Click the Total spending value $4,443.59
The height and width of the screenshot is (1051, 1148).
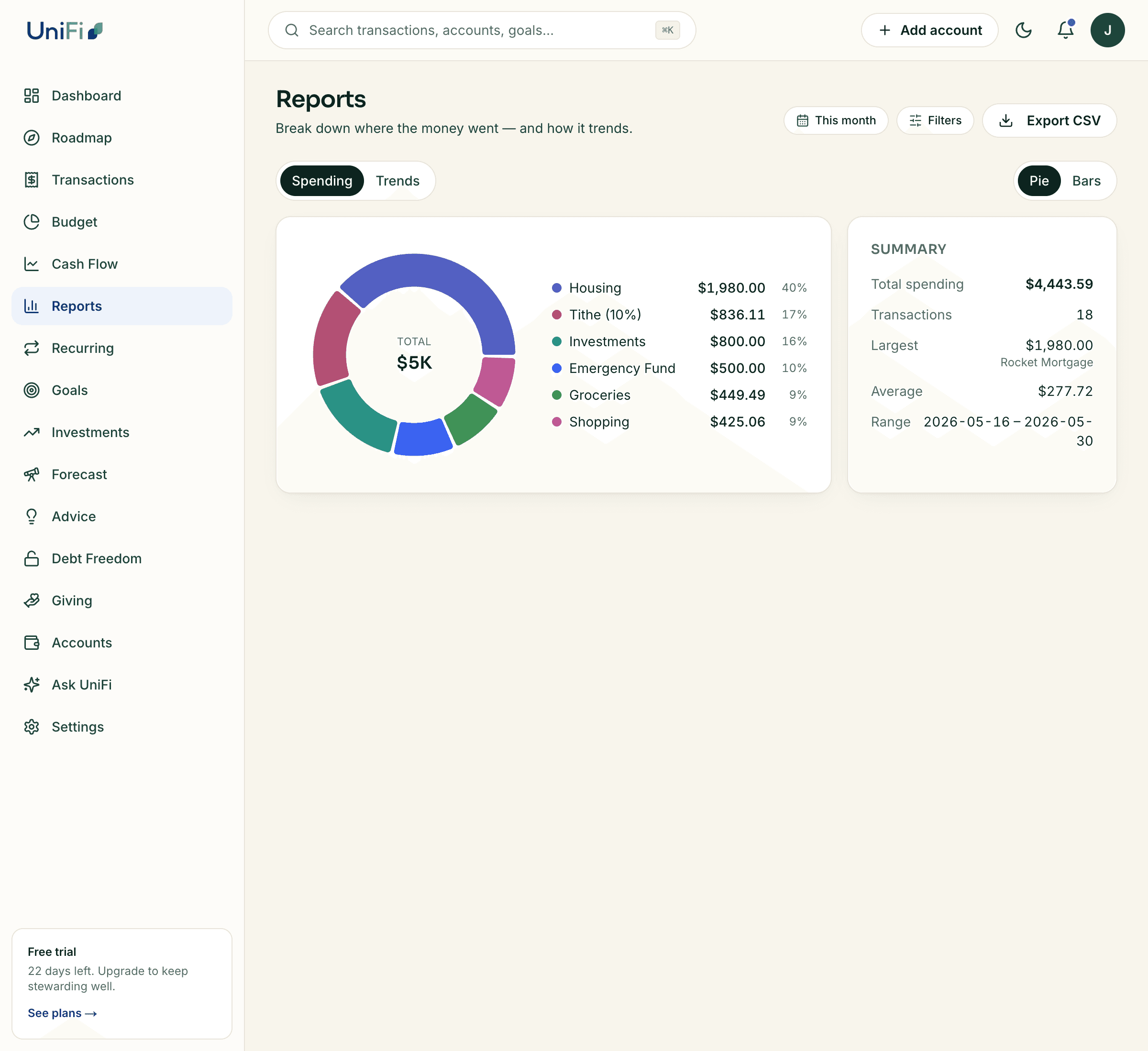coord(1059,284)
